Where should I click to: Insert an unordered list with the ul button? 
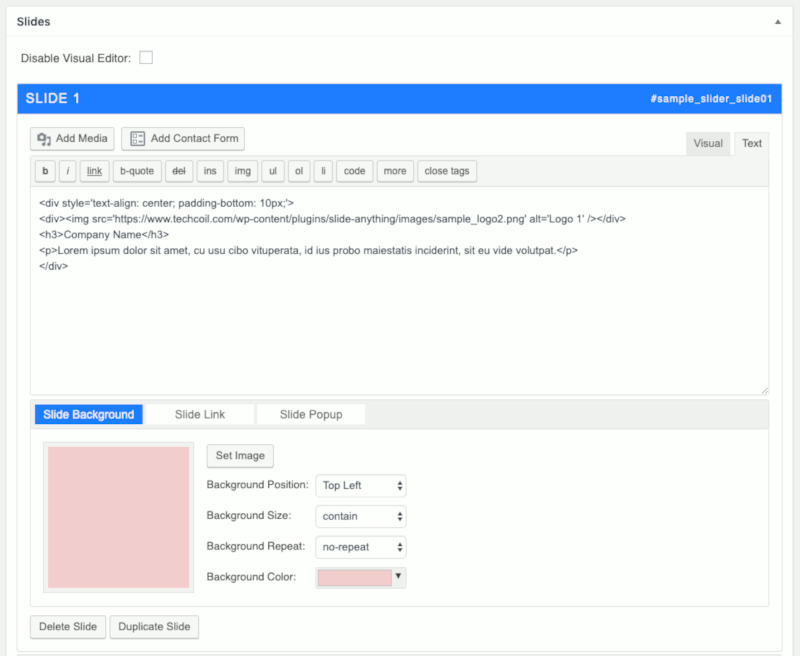(x=271, y=171)
